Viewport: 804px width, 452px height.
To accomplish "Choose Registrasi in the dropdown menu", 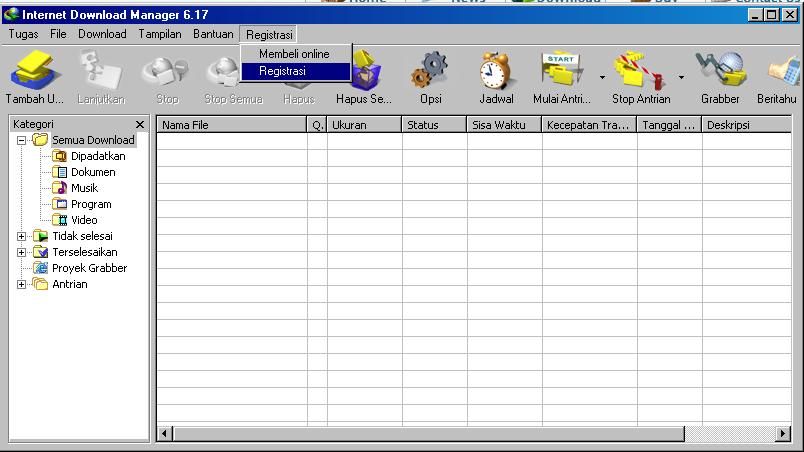I will point(296,71).
